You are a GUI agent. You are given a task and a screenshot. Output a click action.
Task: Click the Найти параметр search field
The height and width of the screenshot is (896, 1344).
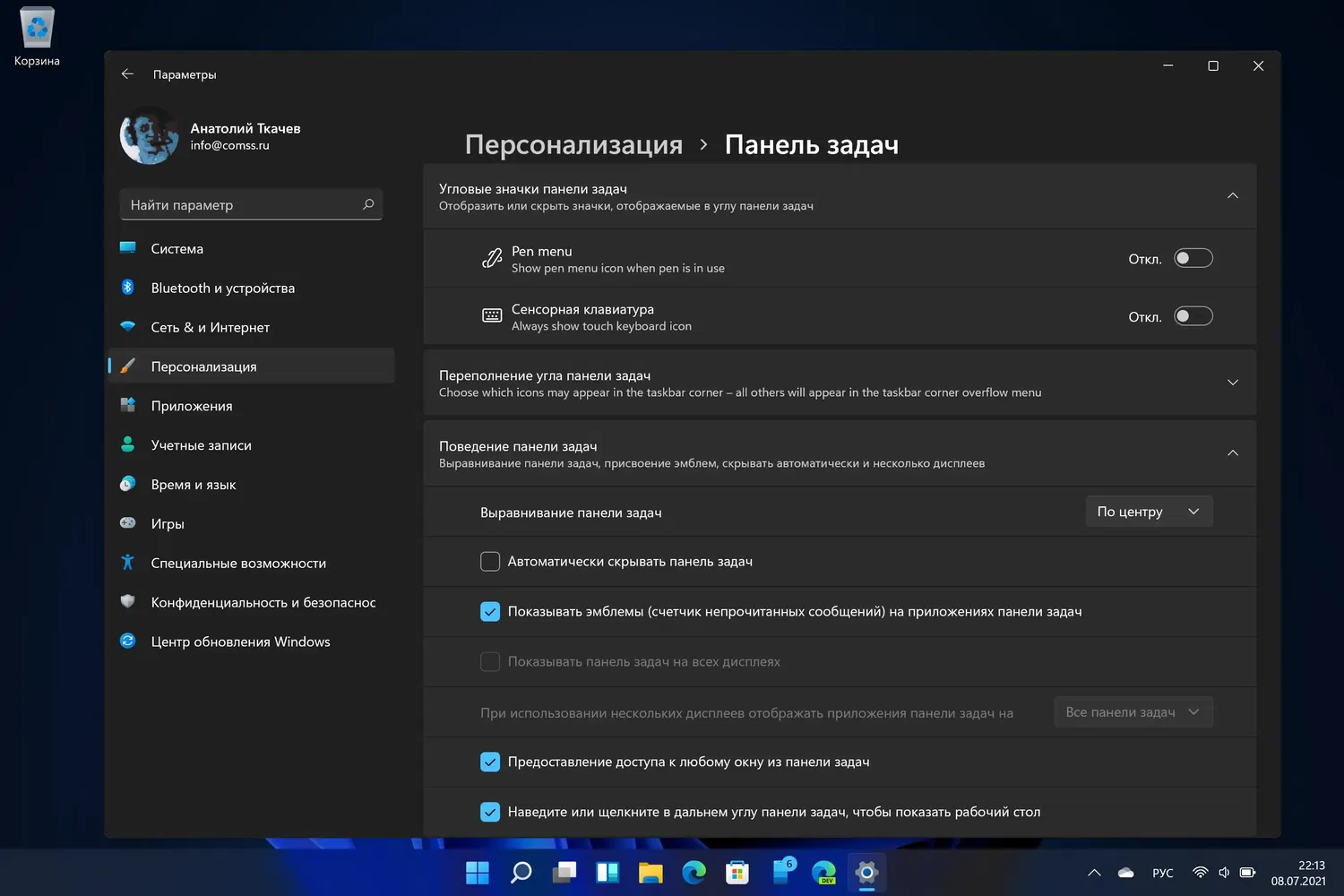pos(242,205)
